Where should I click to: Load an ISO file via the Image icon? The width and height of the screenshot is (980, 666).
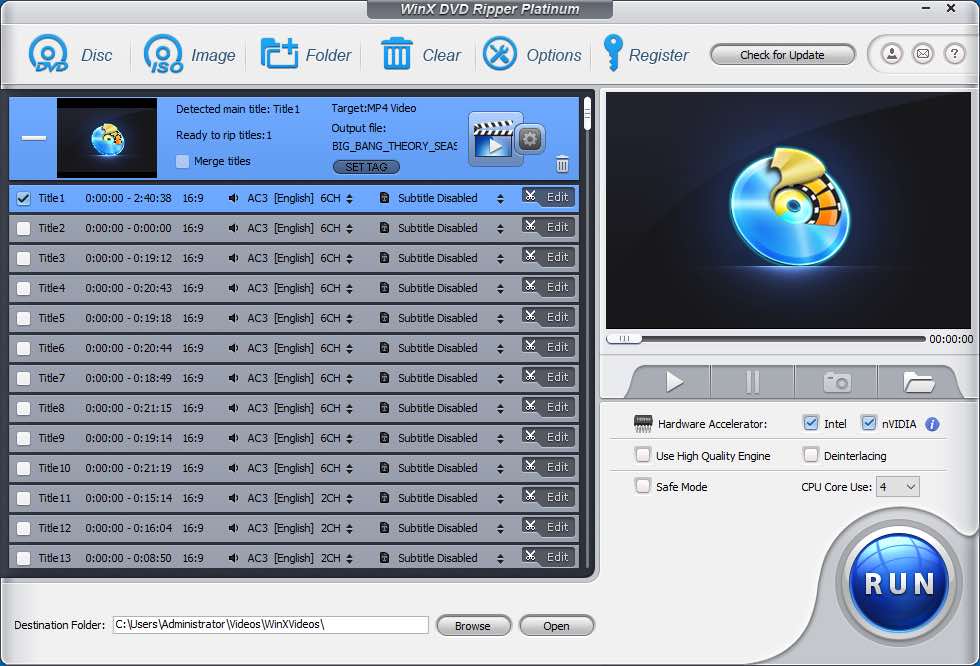(x=162, y=54)
